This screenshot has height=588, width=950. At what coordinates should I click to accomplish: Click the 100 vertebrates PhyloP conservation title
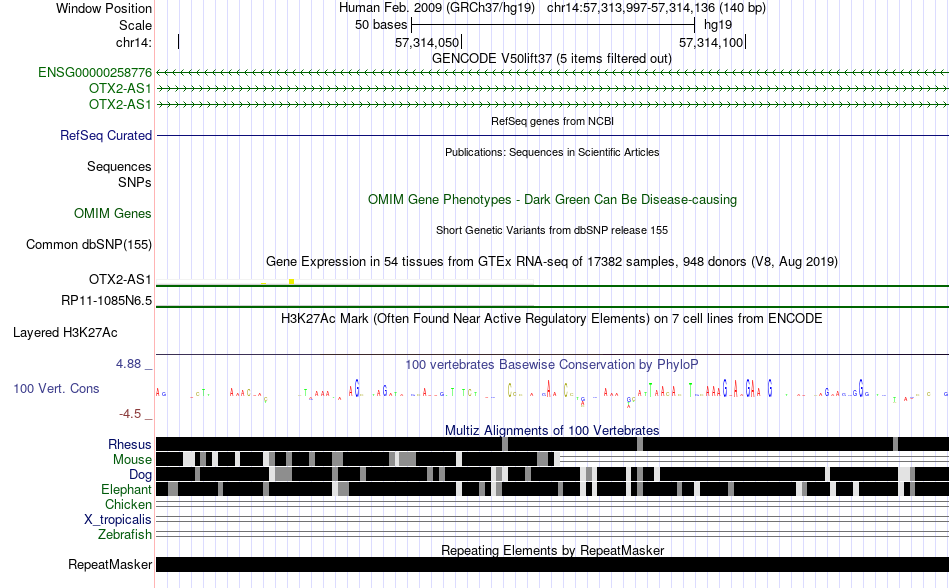click(x=551, y=365)
